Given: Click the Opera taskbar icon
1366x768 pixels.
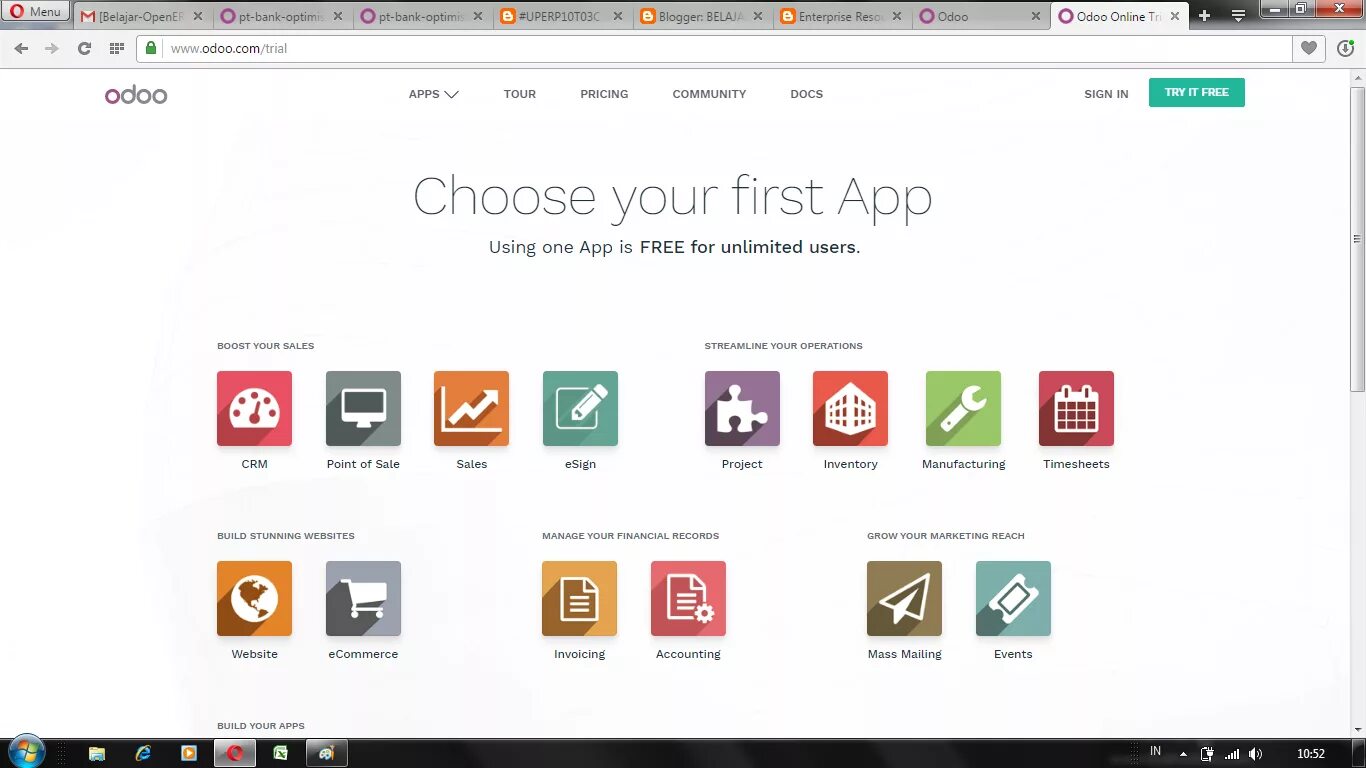Looking at the screenshot, I should [235, 753].
